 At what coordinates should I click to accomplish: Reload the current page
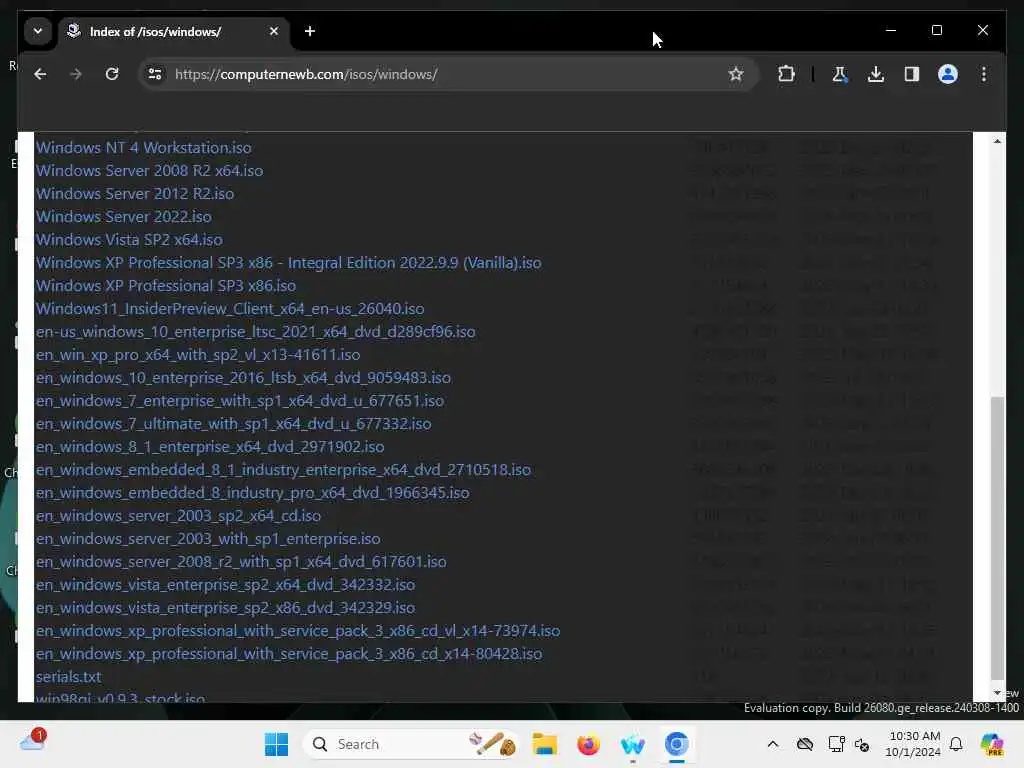click(x=112, y=74)
